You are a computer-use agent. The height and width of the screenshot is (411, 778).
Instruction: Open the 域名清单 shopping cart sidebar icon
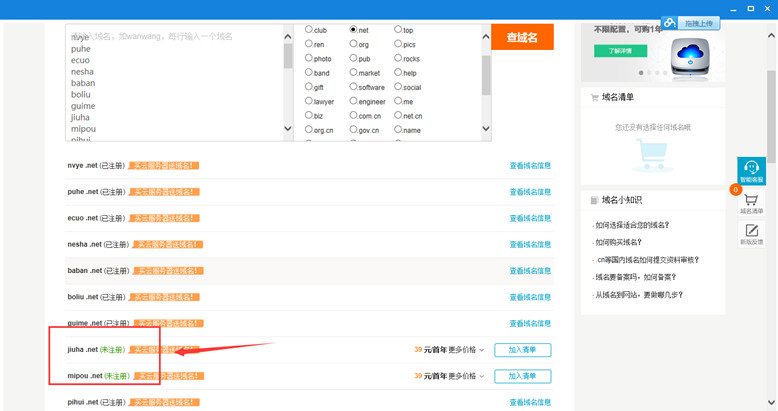click(x=751, y=203)
